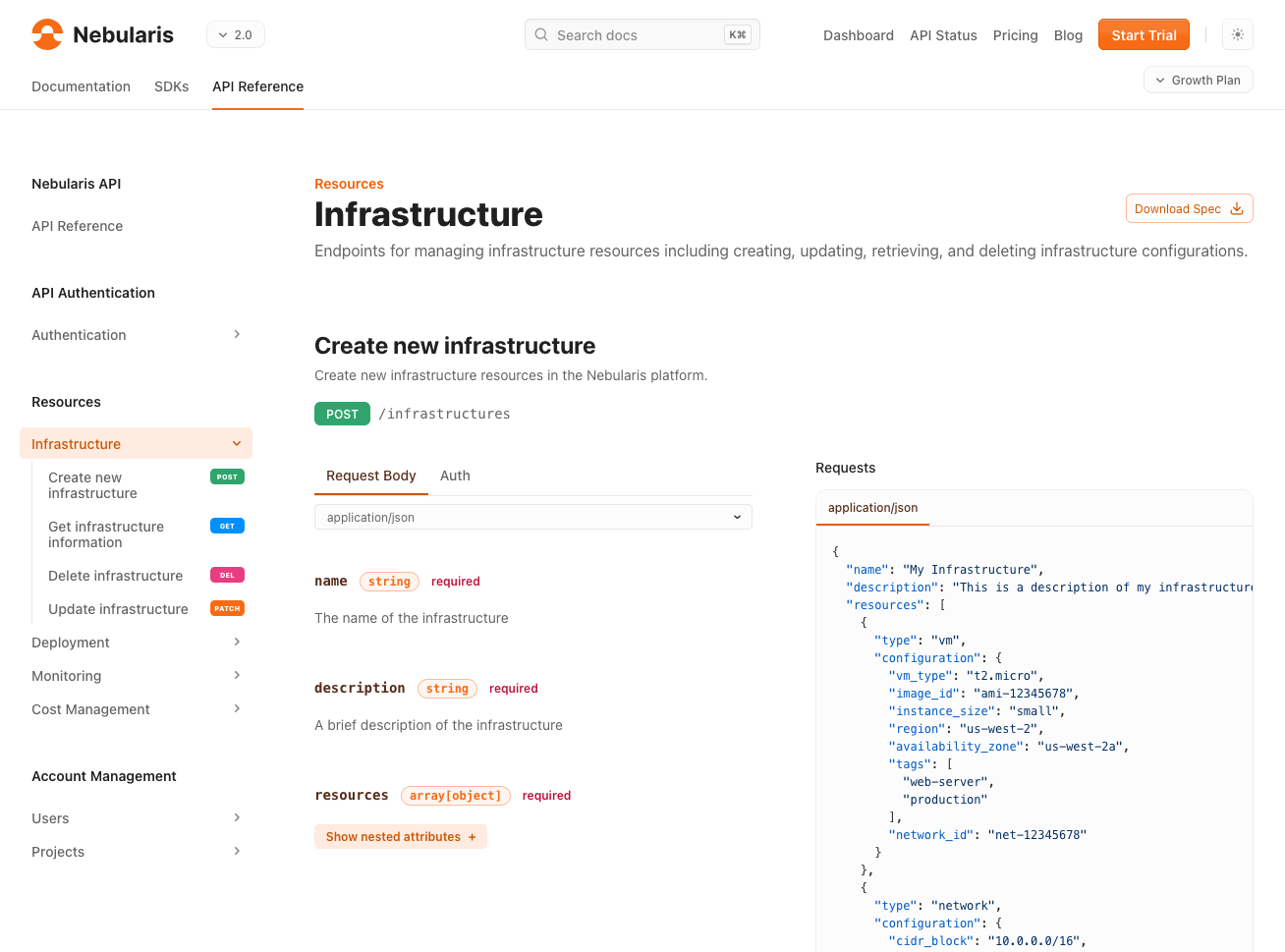Toggle light/dark theme with the sun icon
The image size is (1285, 952).
(x=1237, y=34)
